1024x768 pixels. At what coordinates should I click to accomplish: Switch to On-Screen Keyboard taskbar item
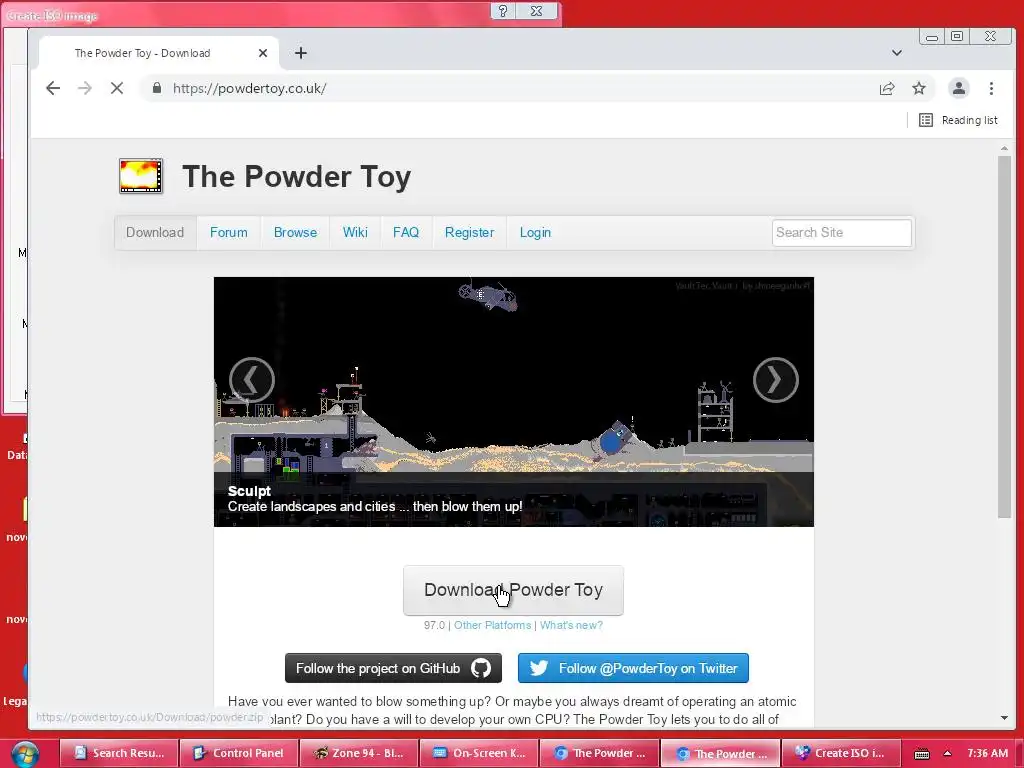[479, 753]
